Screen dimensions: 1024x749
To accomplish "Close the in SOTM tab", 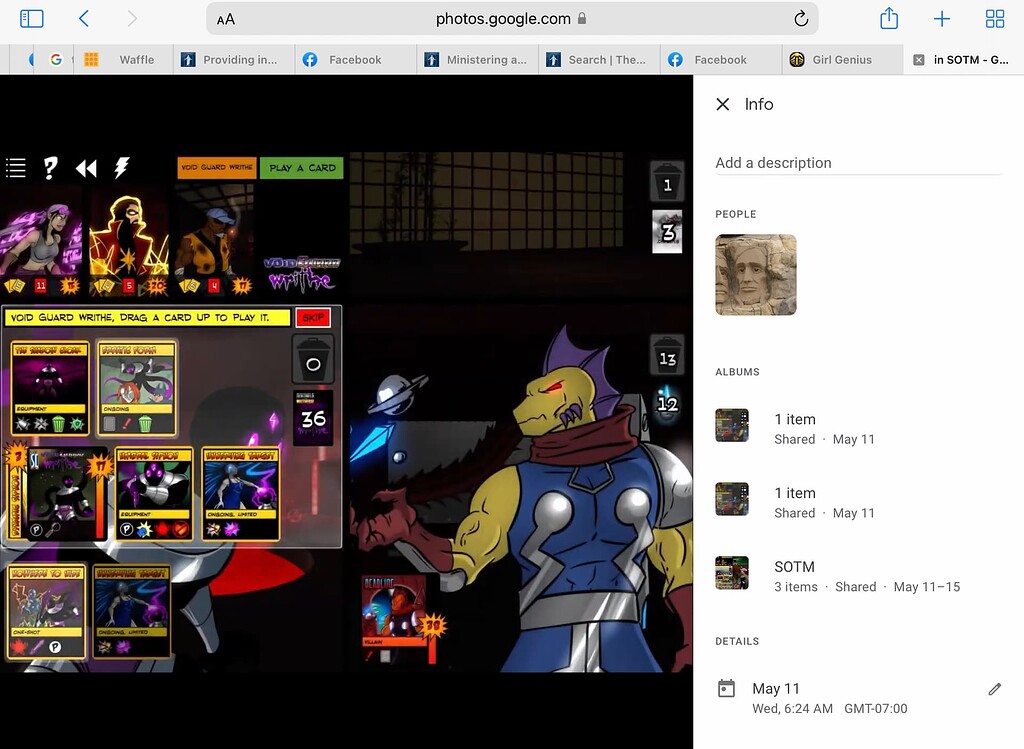I will (x=919, y=60).
